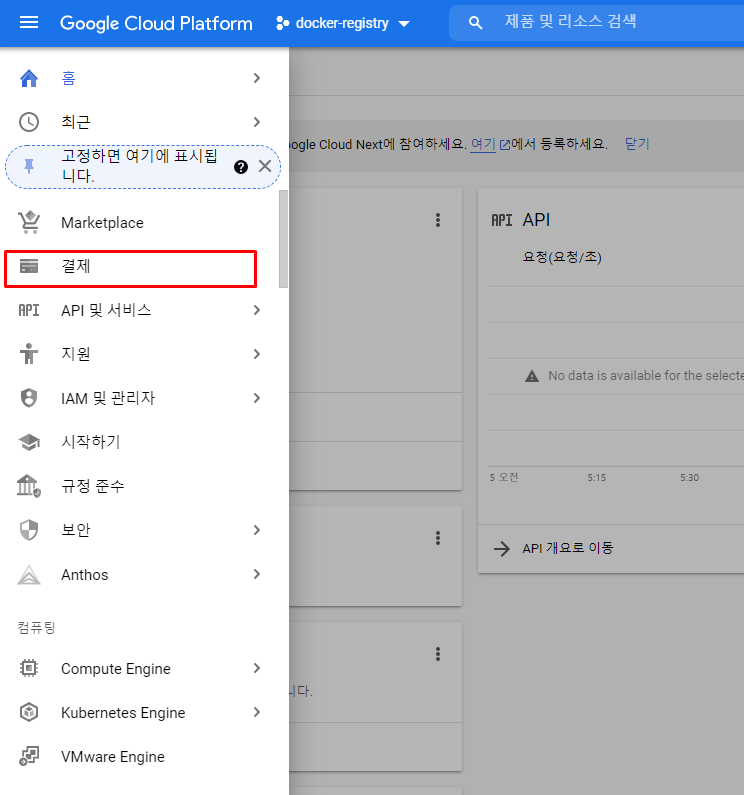Open the Marketplace menu item
Screen dimensions: 744x795
point(139,223)
